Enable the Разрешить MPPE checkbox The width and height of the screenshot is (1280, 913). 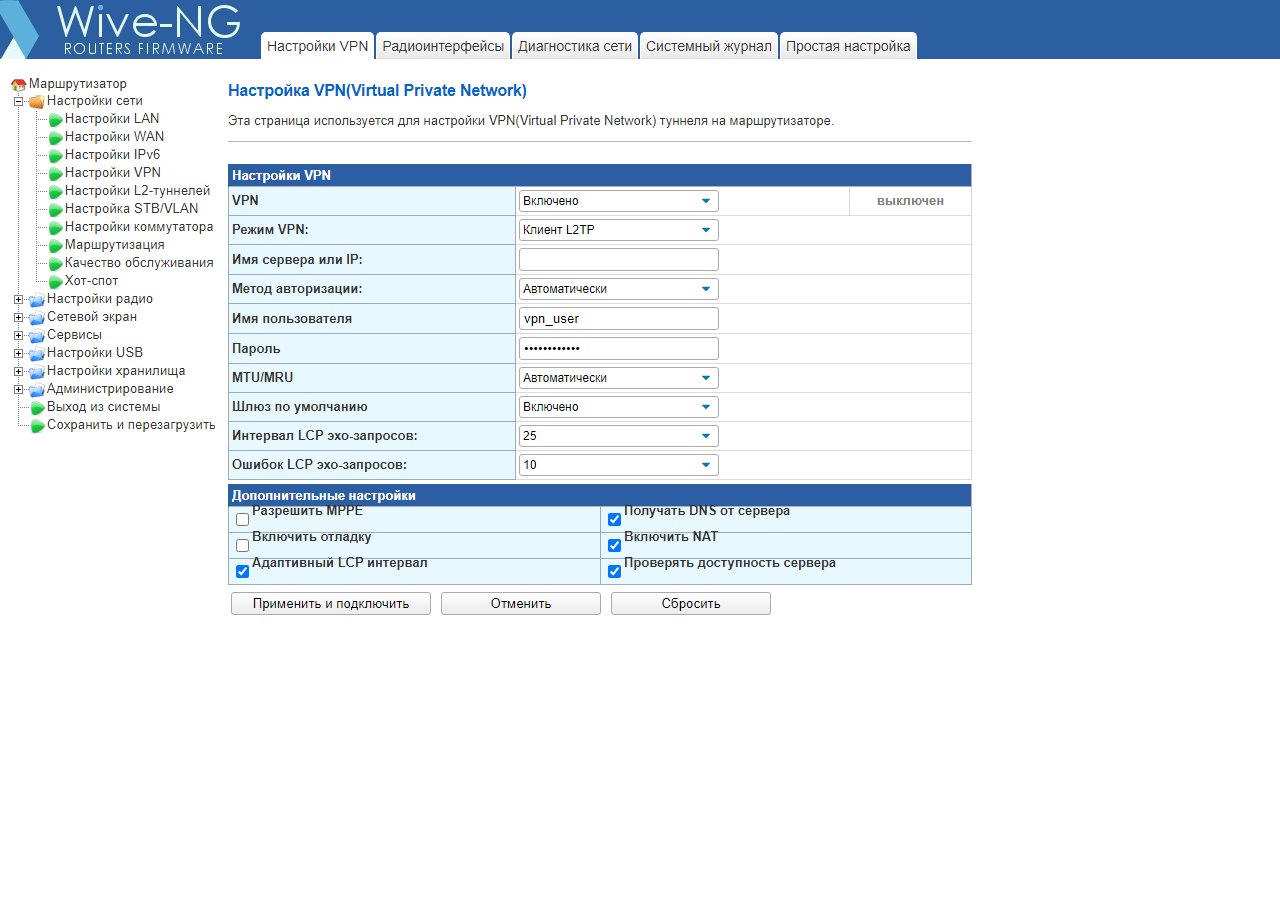click(x=242, y=520)
